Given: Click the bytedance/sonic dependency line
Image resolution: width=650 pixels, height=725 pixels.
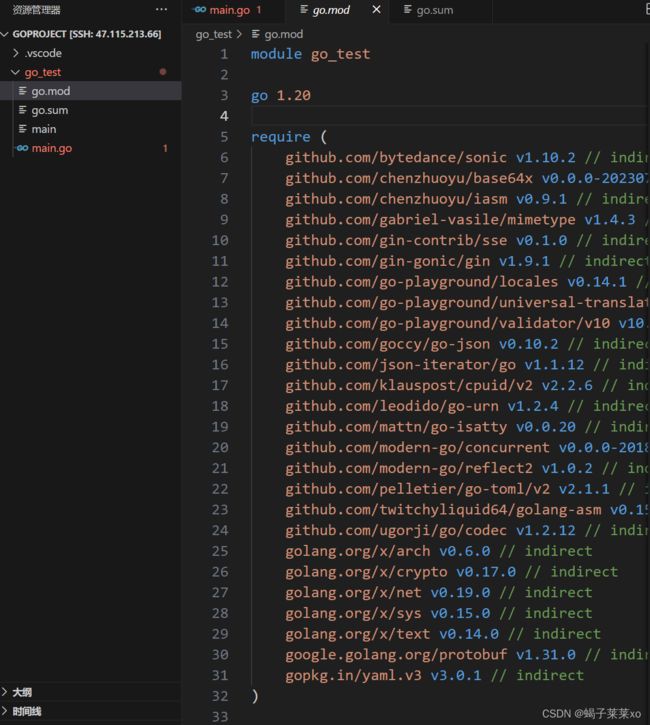Looking at the screenshot, I should coord(467,158).
